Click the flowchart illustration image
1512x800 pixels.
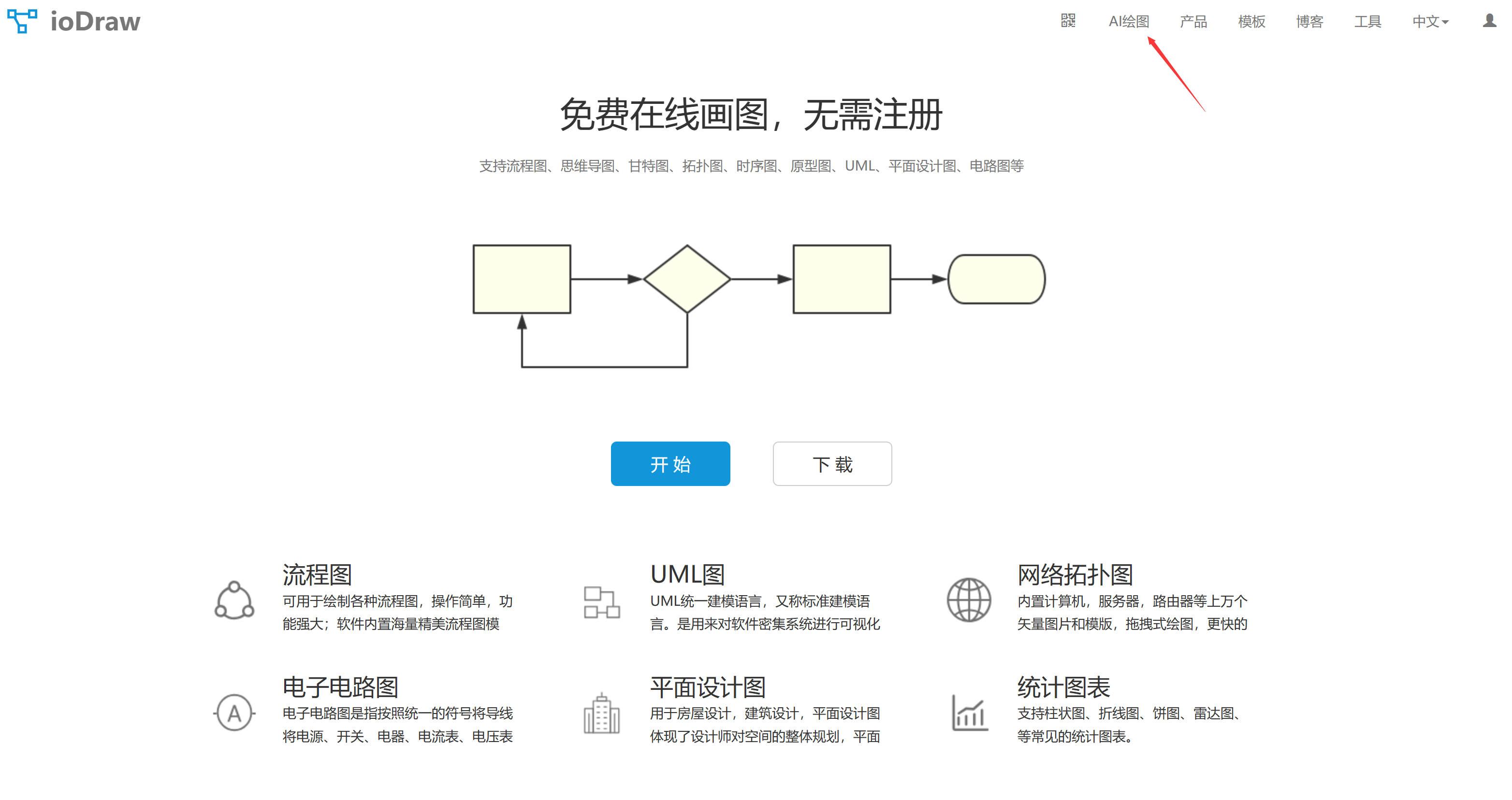pyautogui.click(x=758, y=305)
